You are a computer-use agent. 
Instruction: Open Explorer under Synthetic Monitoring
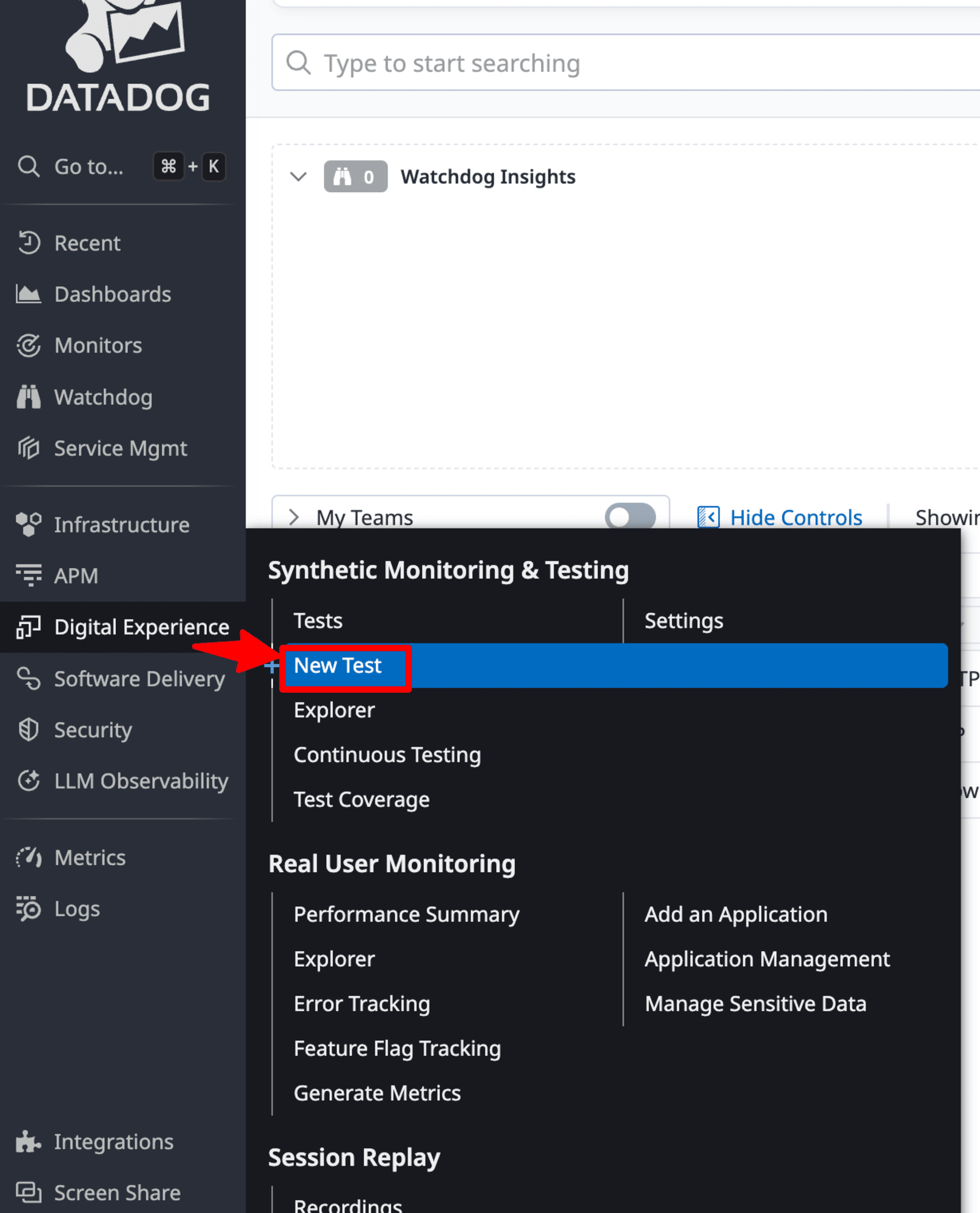click(x=334, y=710)
